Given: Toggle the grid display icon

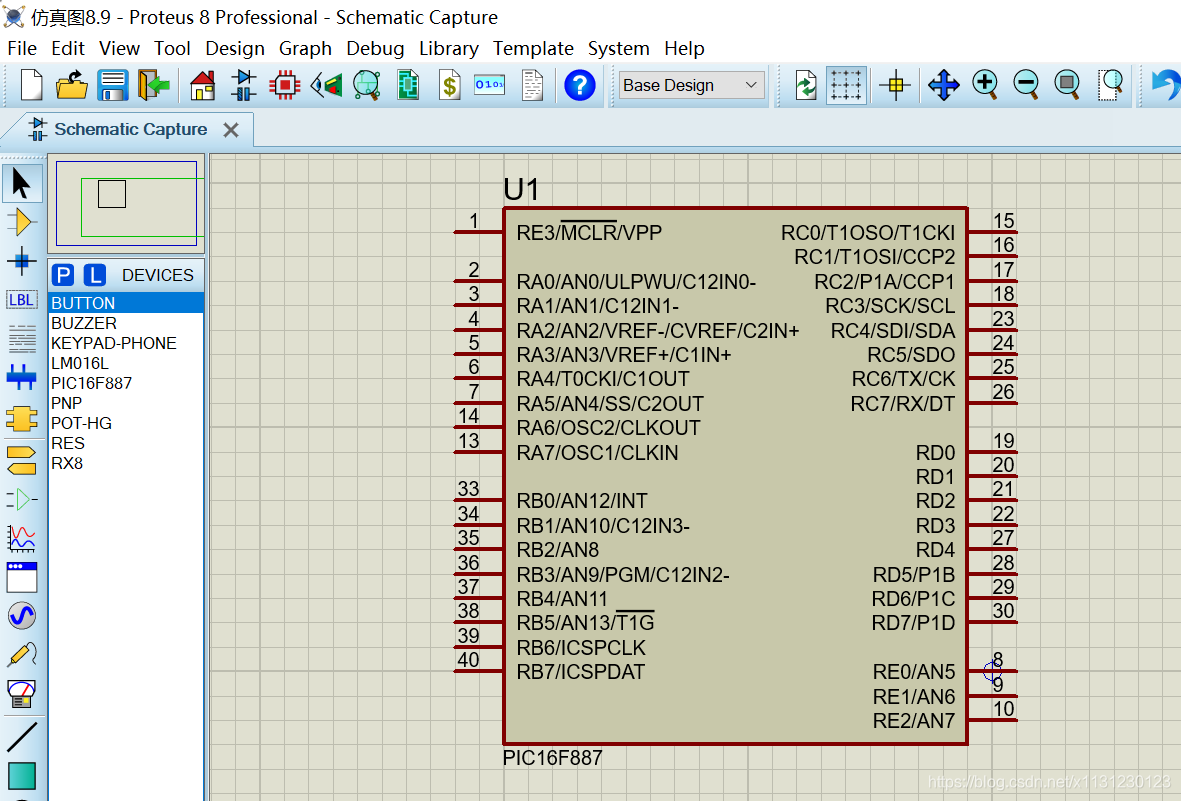Looking at the screenshot, I should pos(846,84).
